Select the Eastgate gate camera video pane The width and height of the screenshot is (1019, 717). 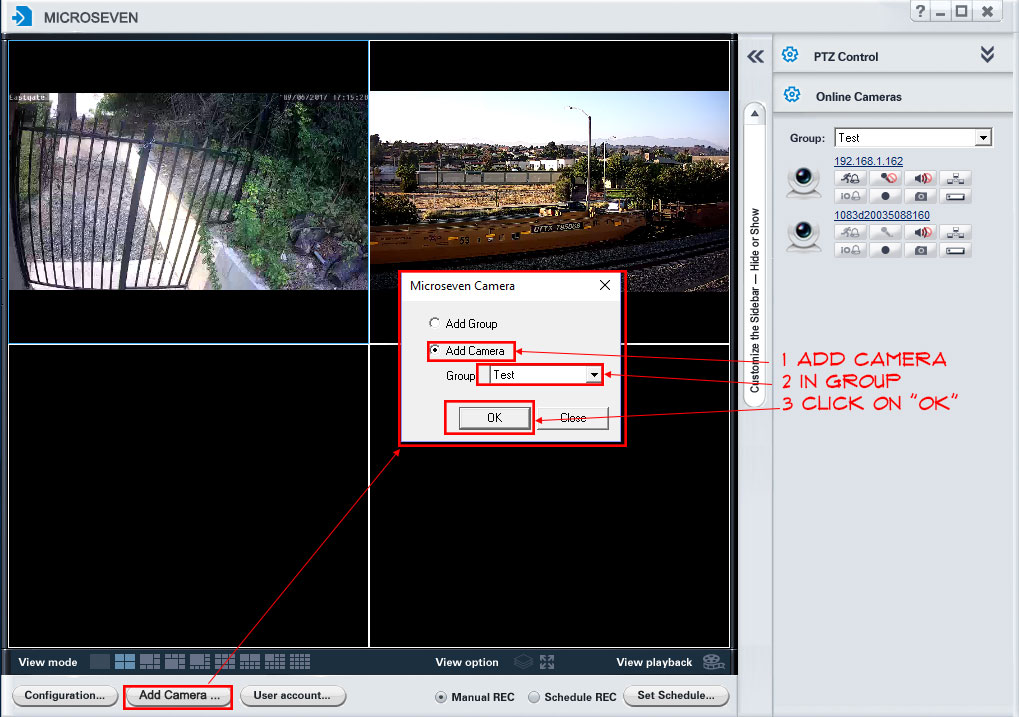click(188, 192)
